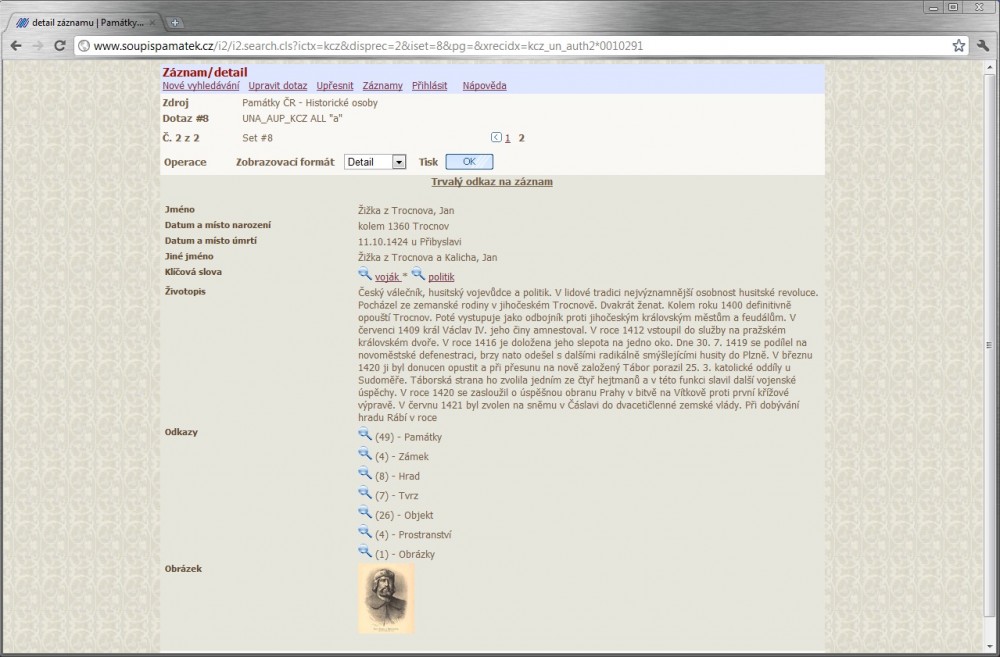Click search icon beside (4) - Zámek

pos(365,455)
